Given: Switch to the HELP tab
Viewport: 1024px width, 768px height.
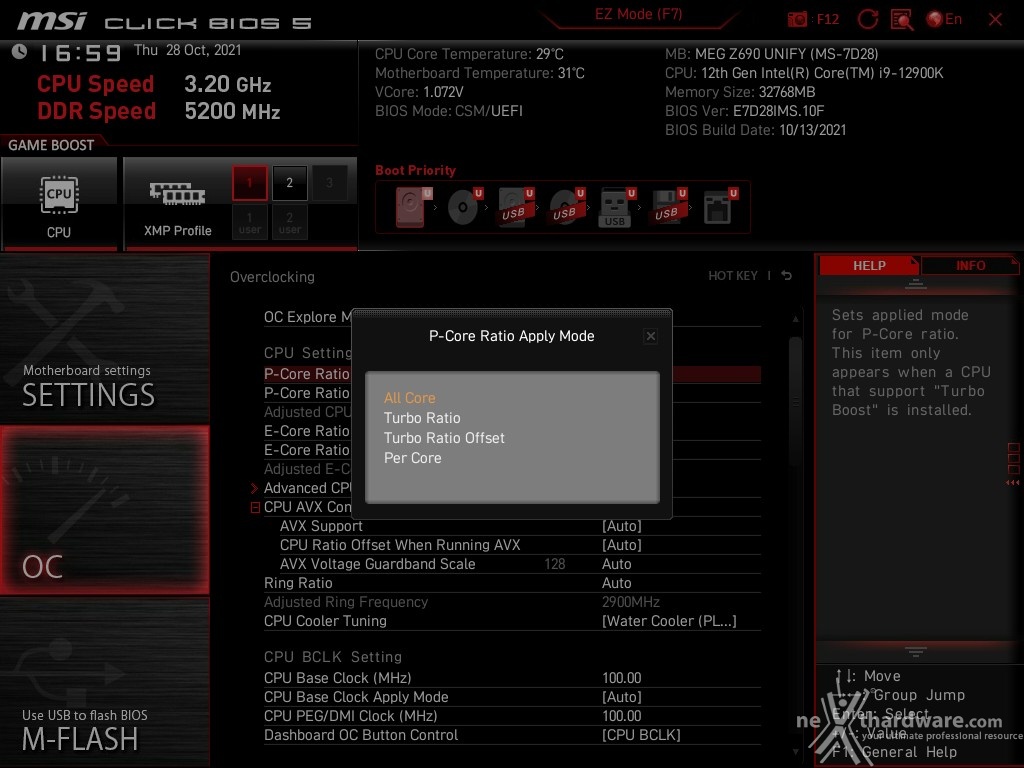Looking at the screenshot, I should (869, 266).
